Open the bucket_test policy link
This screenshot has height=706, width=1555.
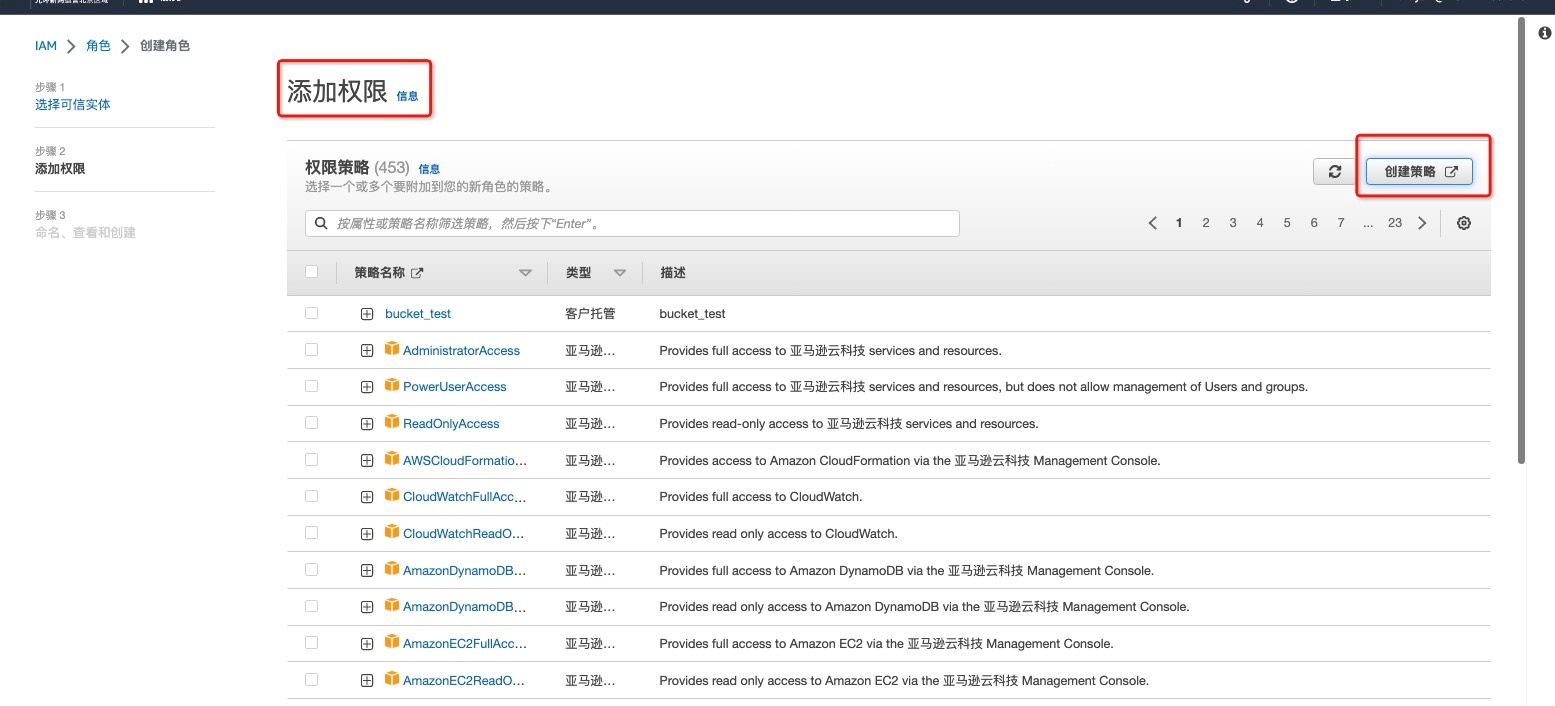pos(418,314)
